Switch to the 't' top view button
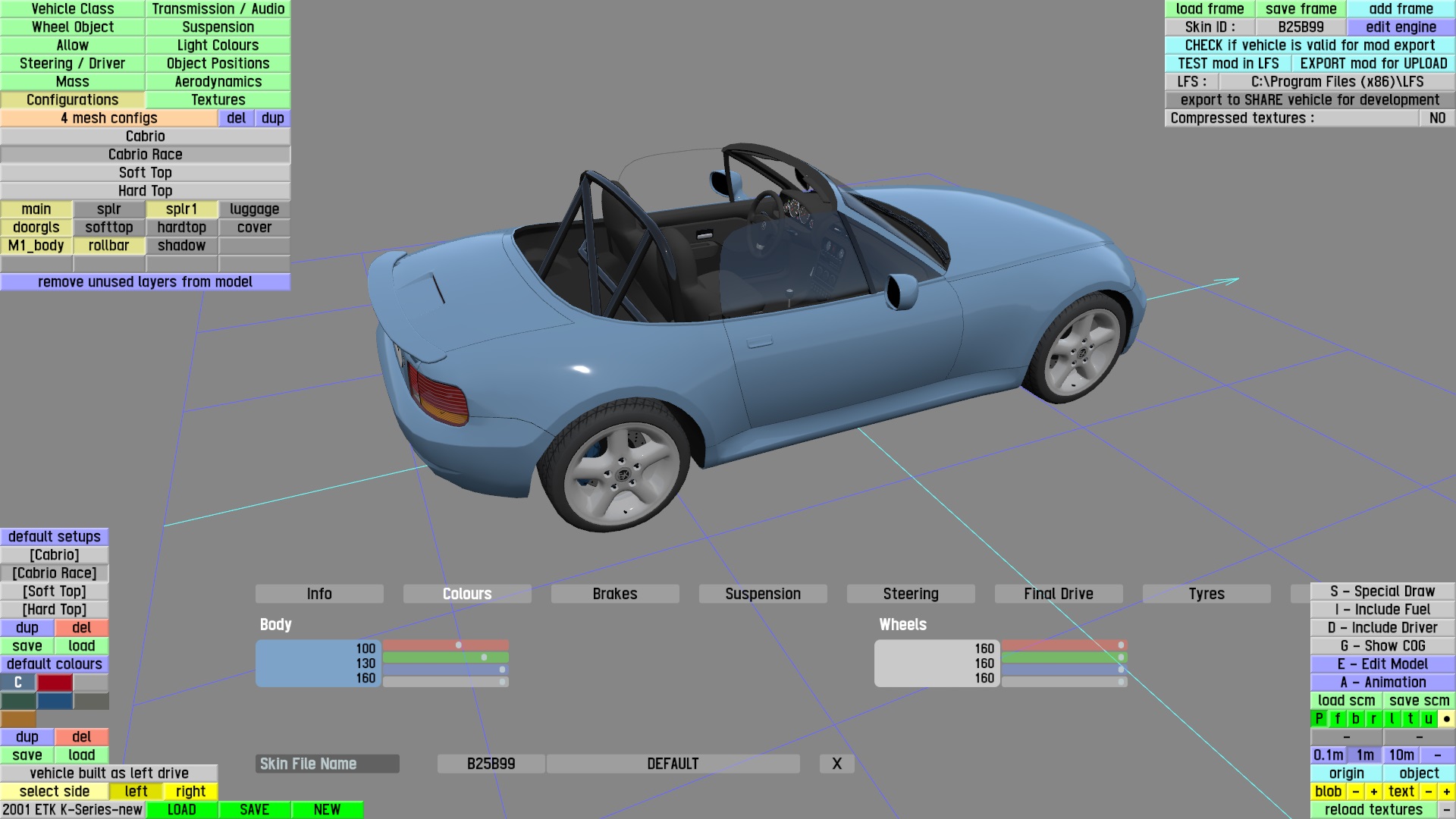 (x=1410, y=718)
